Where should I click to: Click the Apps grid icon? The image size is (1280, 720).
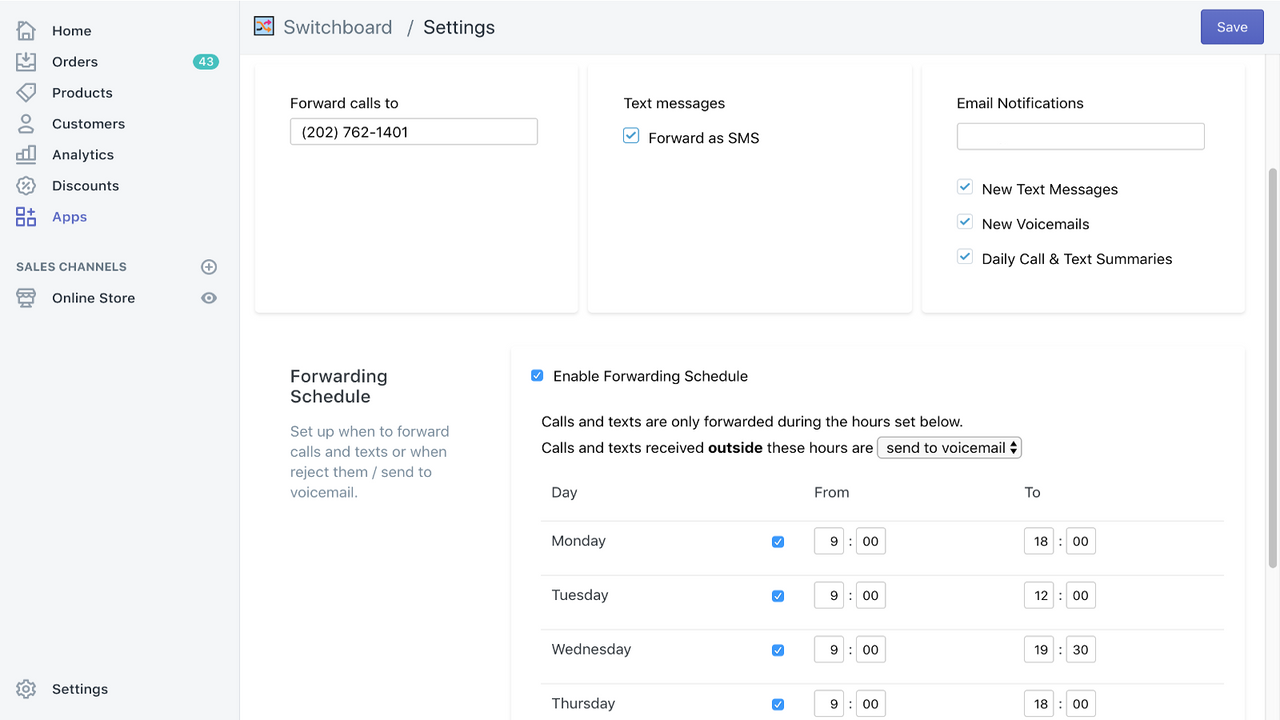tap(26, 217)
